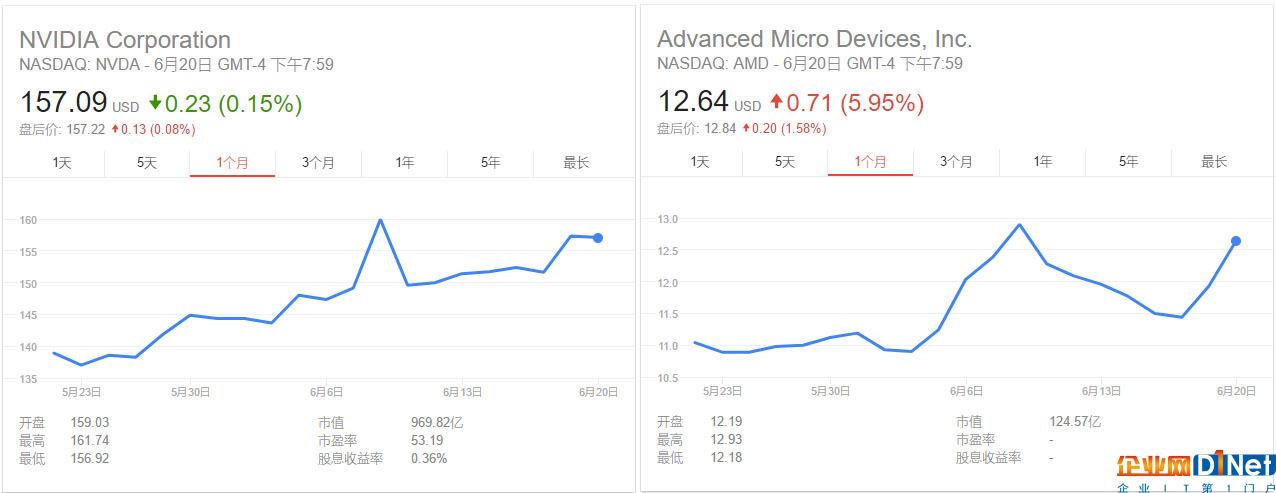1276x493 pixels.
Task: Click the 6月13日 label on AMD chart
Action: [1100, 392]
